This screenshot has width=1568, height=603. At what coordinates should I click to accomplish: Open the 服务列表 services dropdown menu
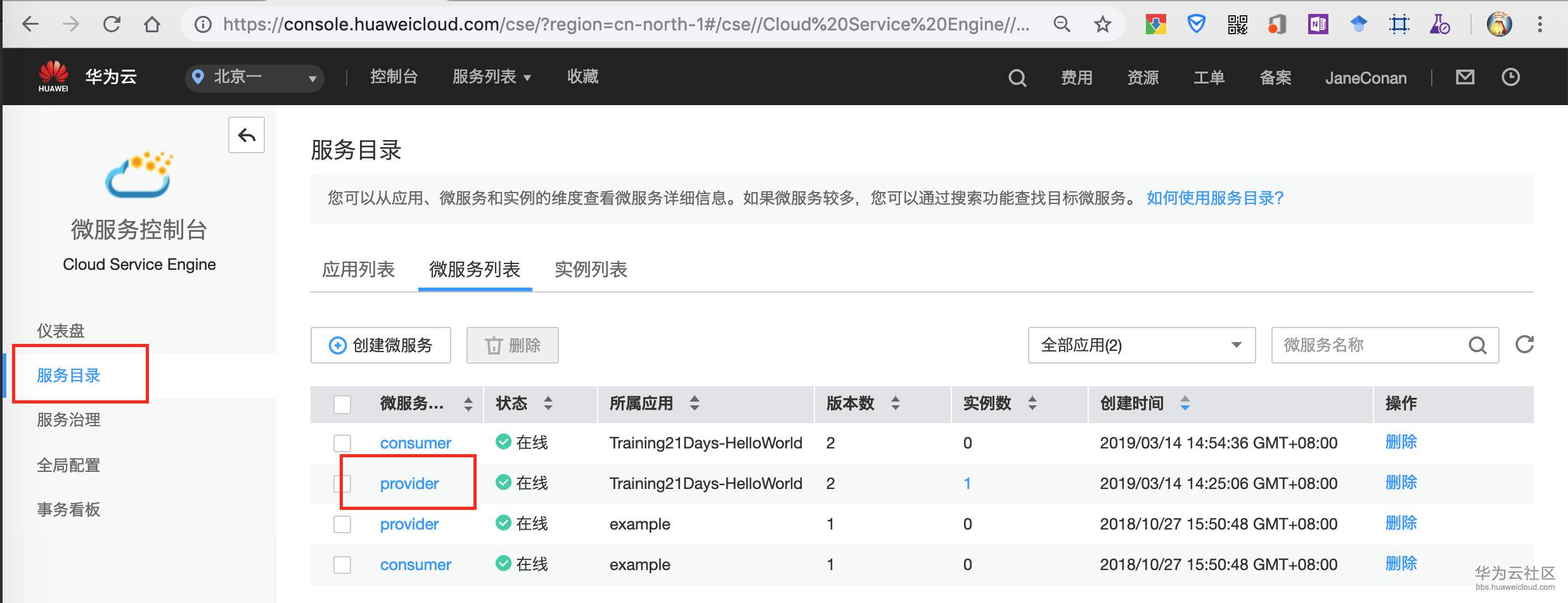coord(491,77)
